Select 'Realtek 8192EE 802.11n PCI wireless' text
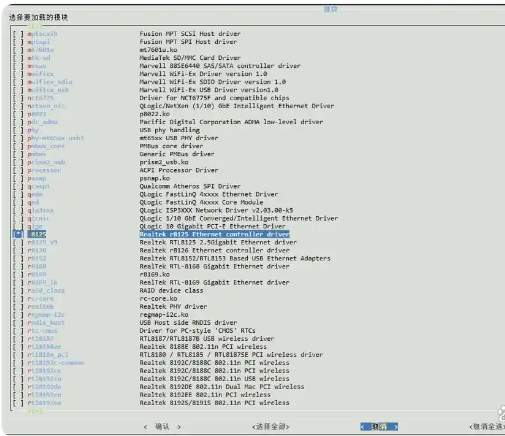Image resolution: width=505 pixels, height=436 pixels. click(205, 394)
